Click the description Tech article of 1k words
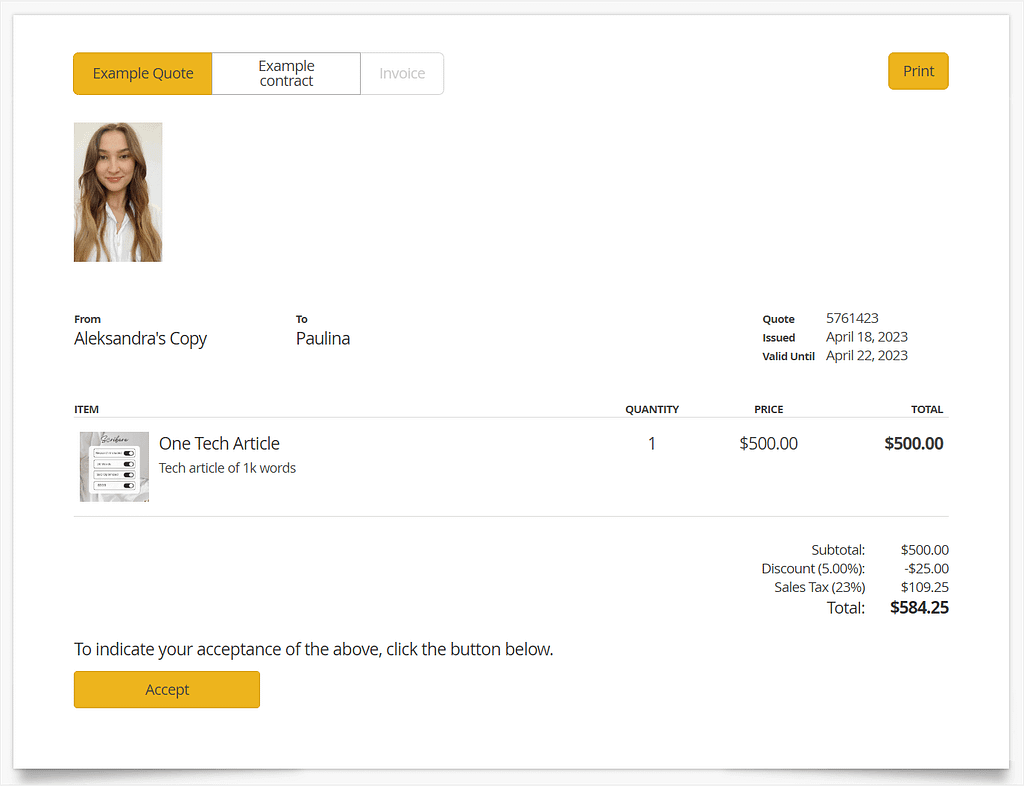The width and height of the screenshot is (1024, 786). tap(227, 468)
